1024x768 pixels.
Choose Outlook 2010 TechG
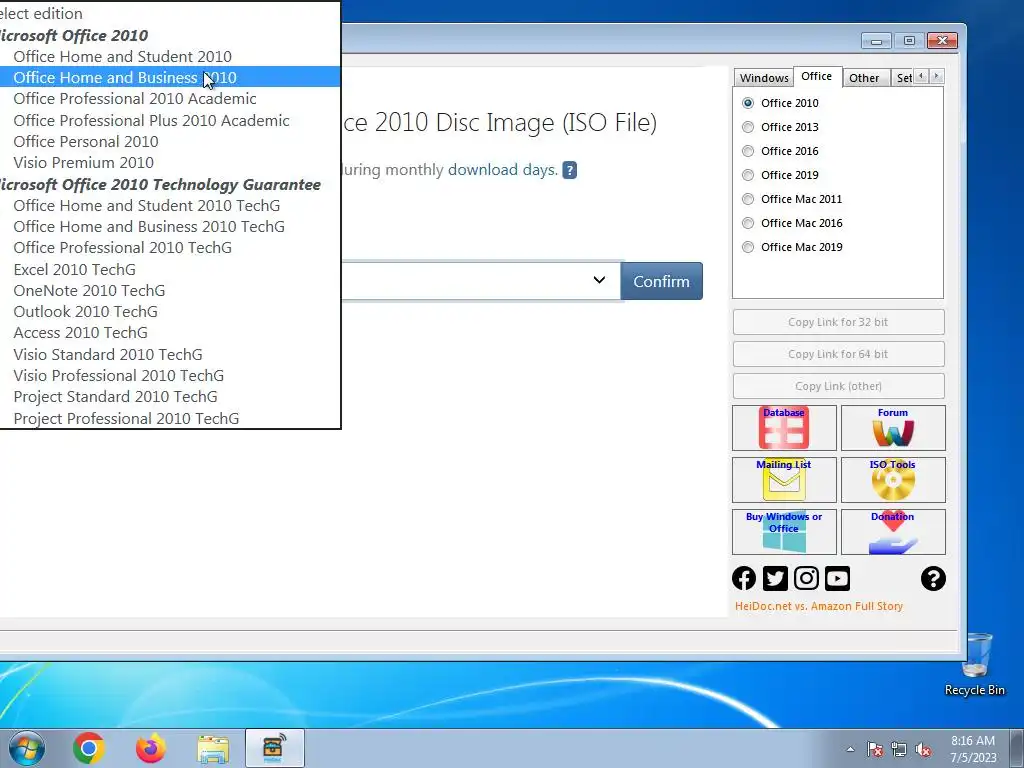(x=170, y=312)
